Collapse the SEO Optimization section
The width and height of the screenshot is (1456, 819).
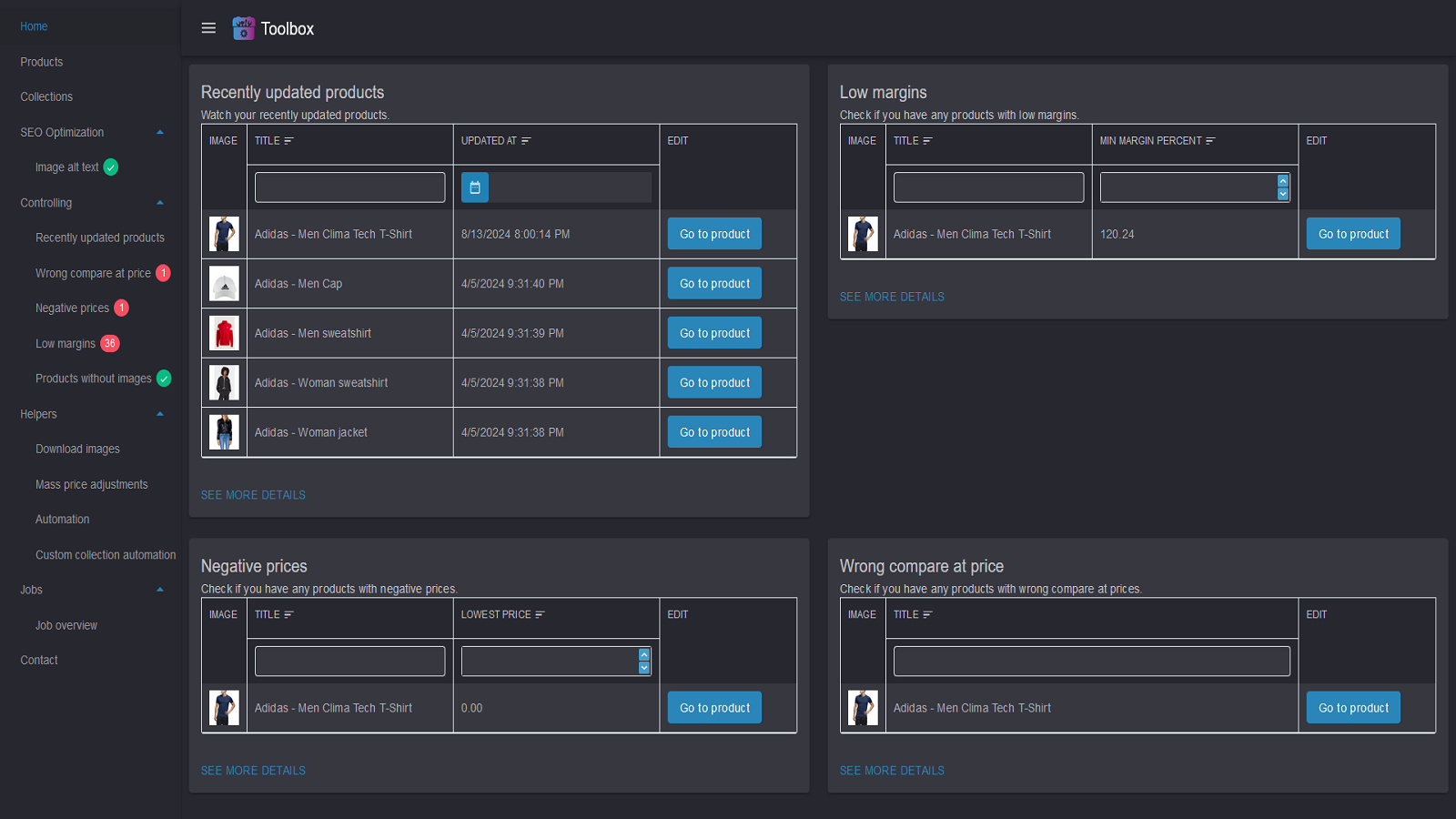click(160, 132)
